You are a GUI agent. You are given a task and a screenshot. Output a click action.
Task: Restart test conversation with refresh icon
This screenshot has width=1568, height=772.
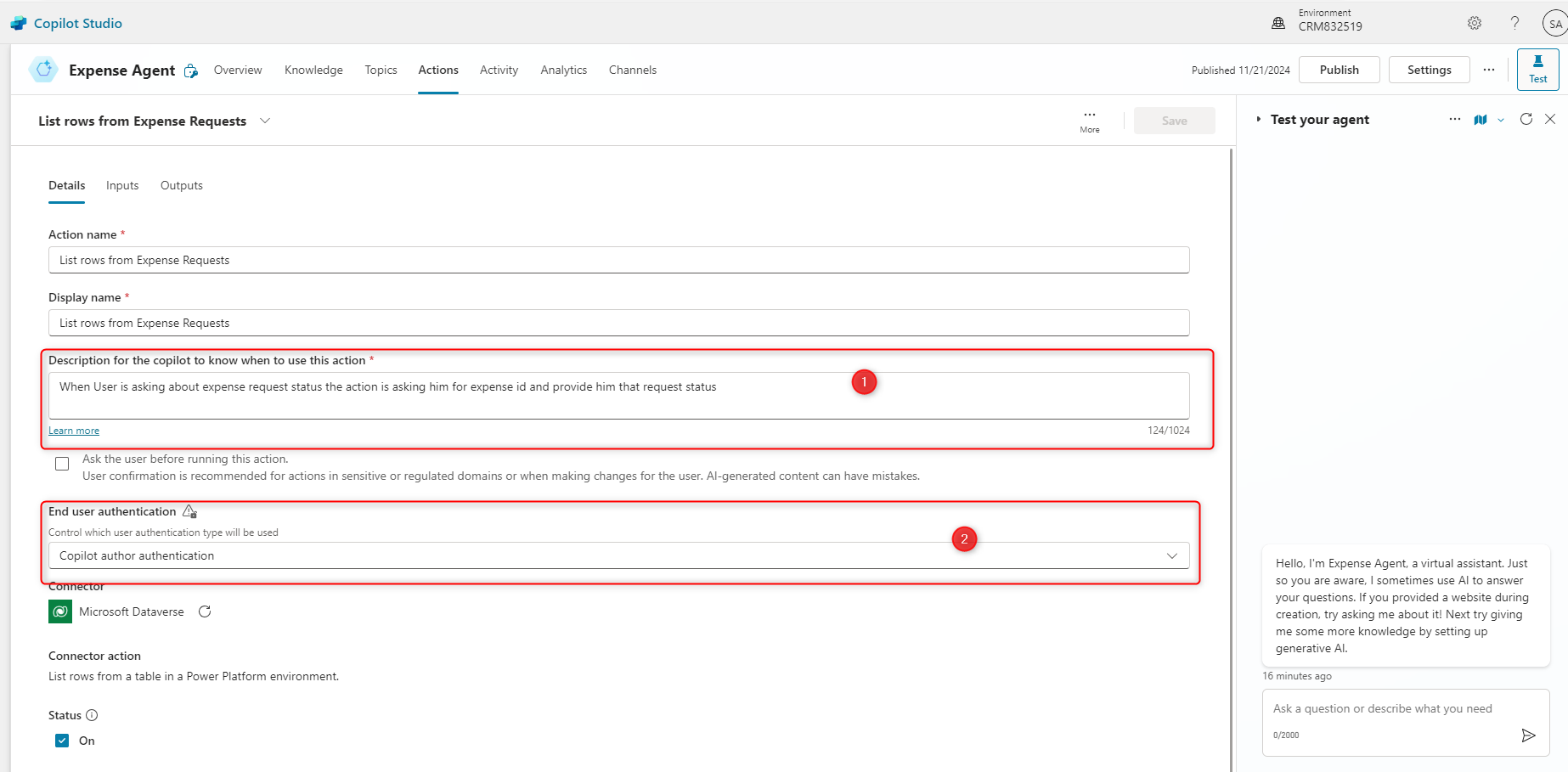point(1526,120)
